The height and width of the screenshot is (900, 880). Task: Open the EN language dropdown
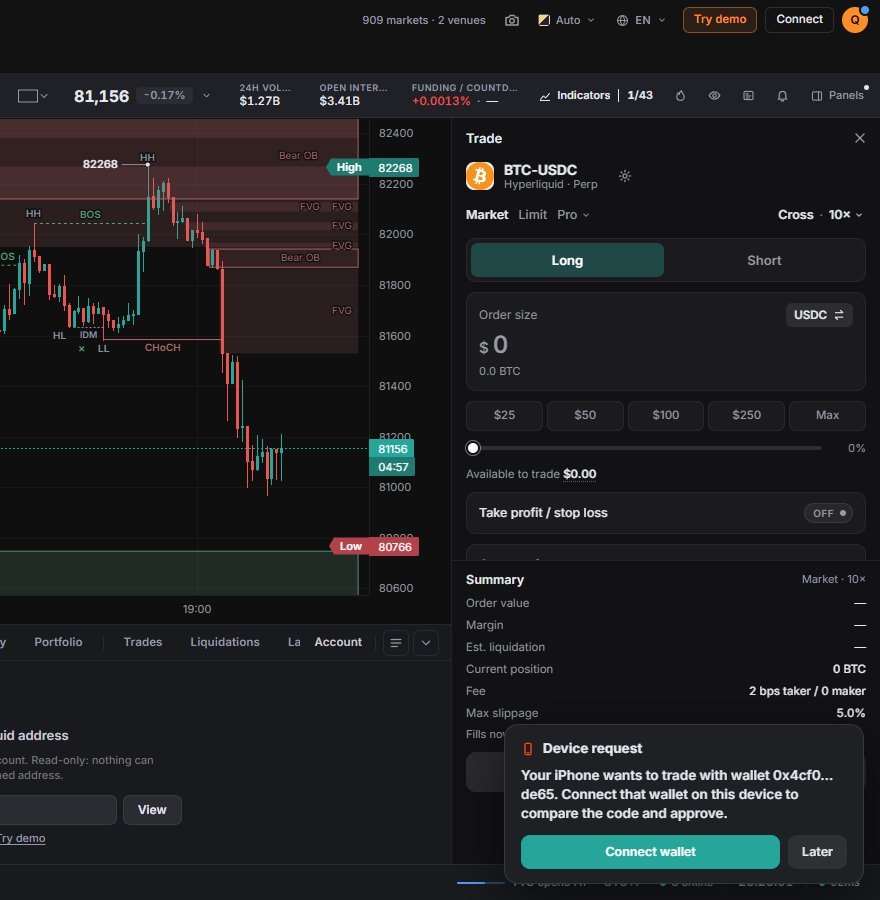coord(641,20)
